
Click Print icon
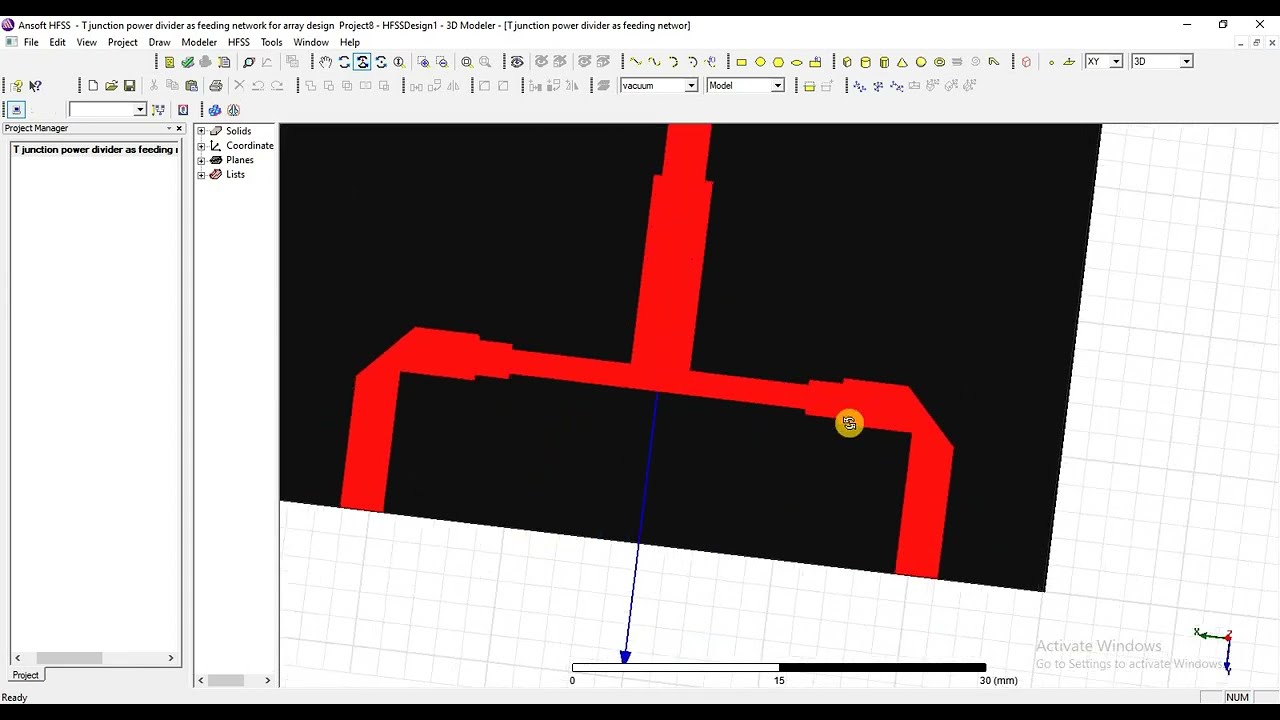[x=216, y=86]
